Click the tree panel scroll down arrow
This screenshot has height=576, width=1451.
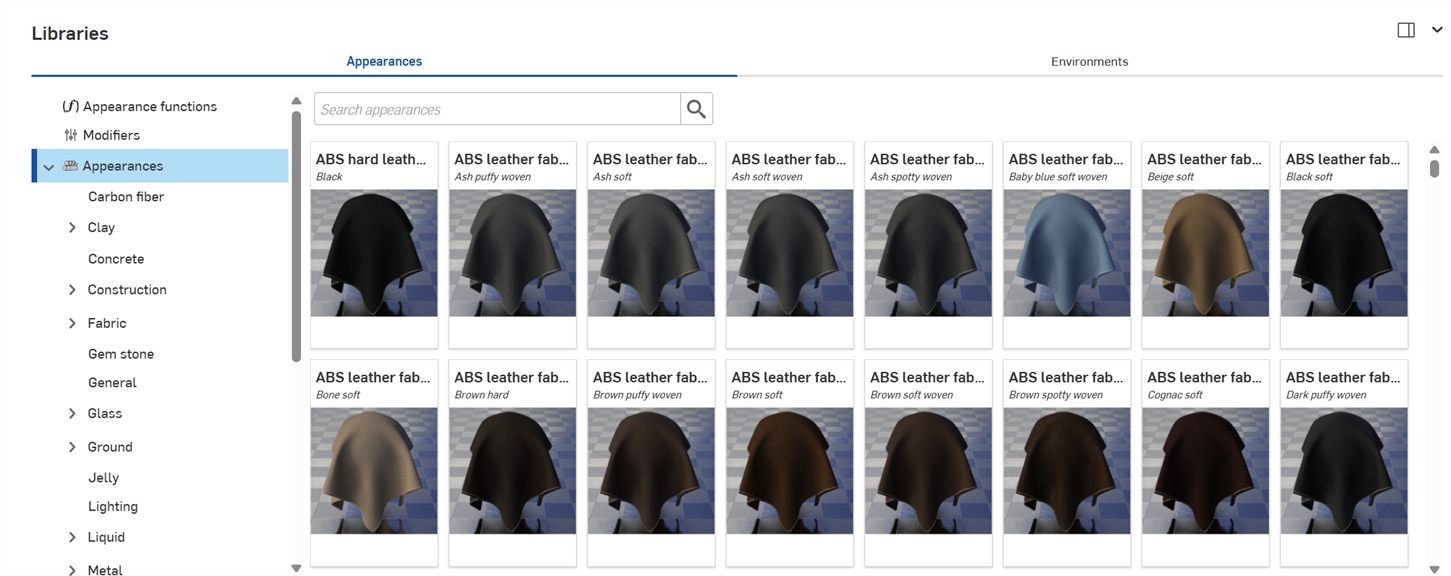click(x=296, y=568)
